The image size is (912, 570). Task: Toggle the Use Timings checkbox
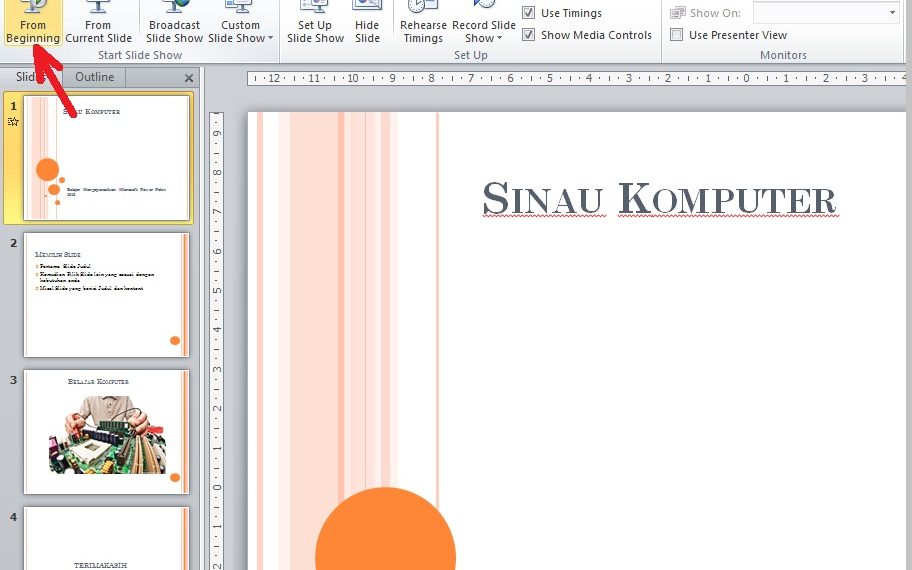tap(529, 13)
